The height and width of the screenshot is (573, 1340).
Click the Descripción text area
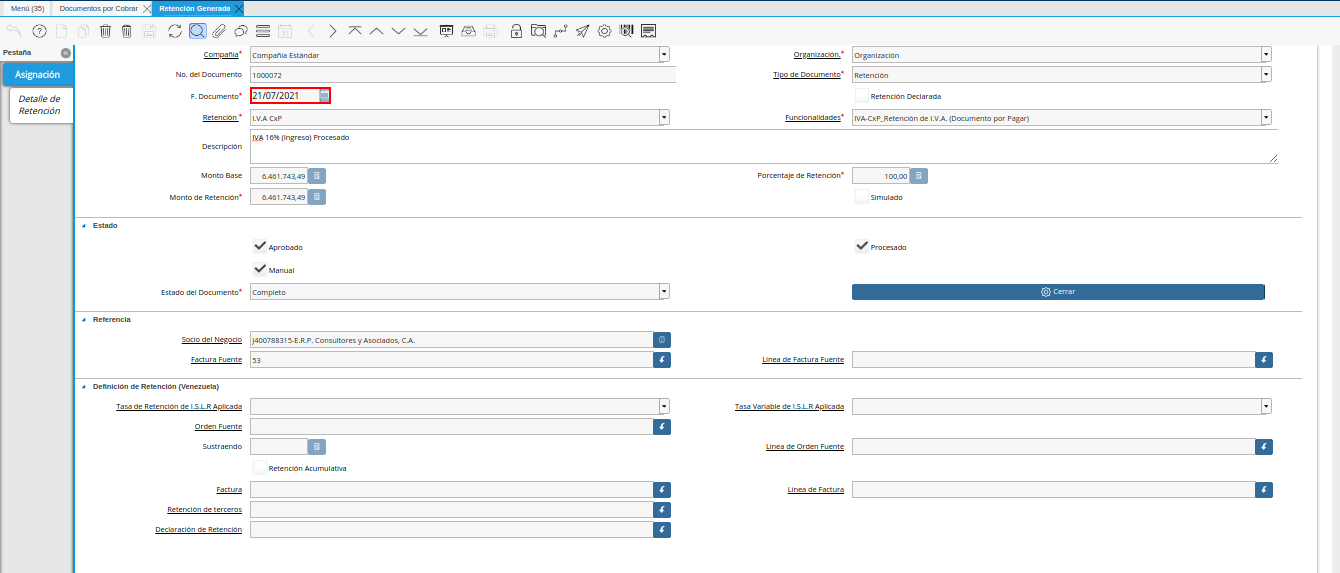click(x=764, y=147)
